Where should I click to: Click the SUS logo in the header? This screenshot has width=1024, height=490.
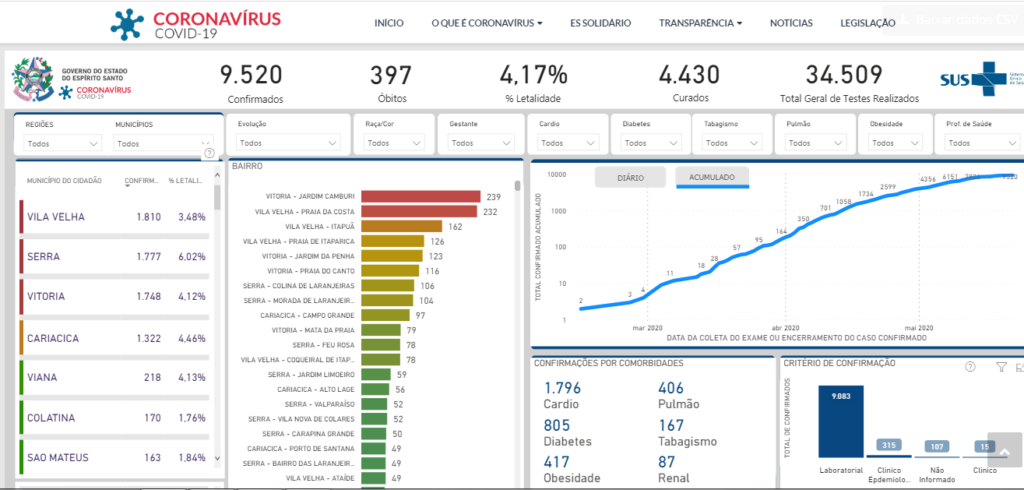980,80
